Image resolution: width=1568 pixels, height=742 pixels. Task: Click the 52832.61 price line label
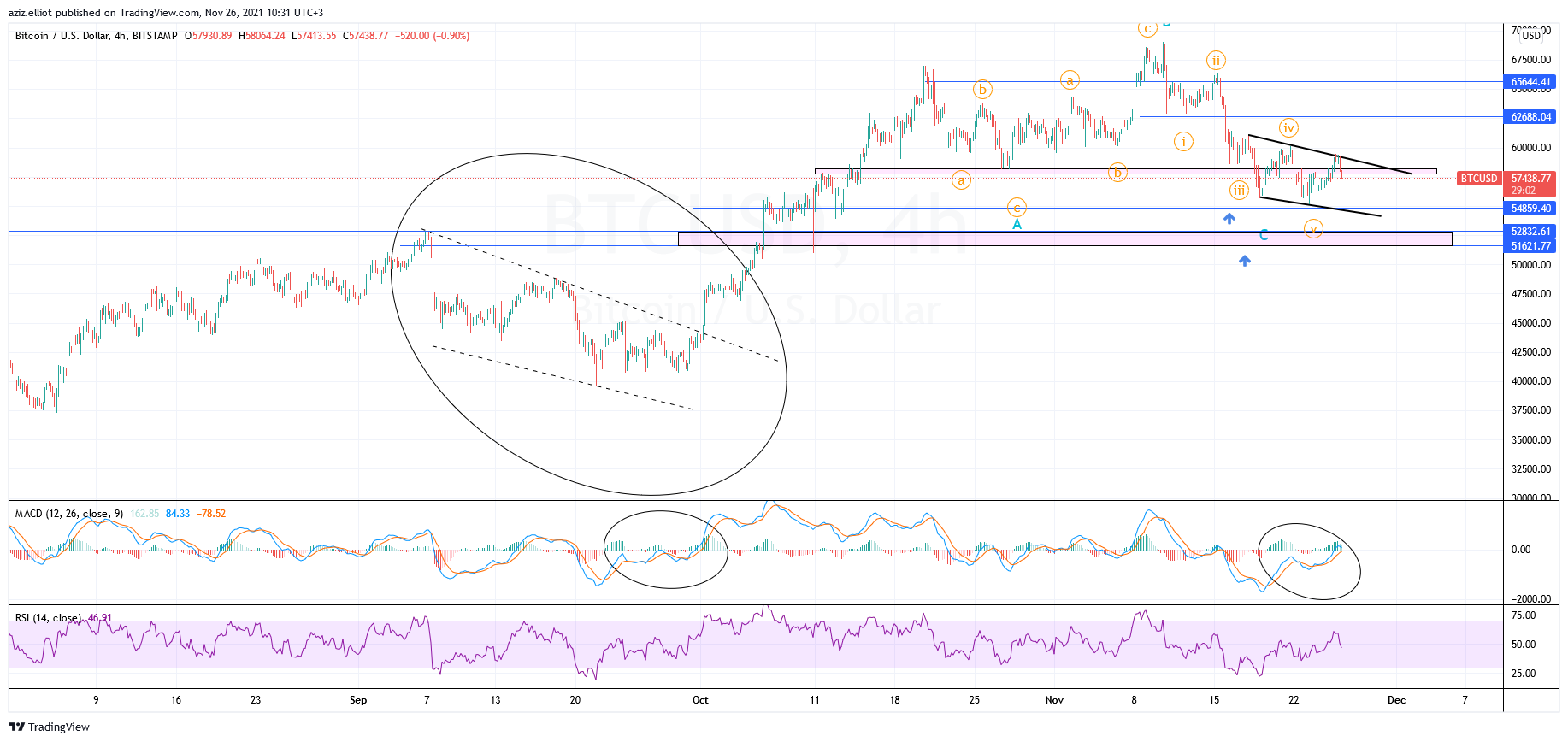(x=1530, y=232)
